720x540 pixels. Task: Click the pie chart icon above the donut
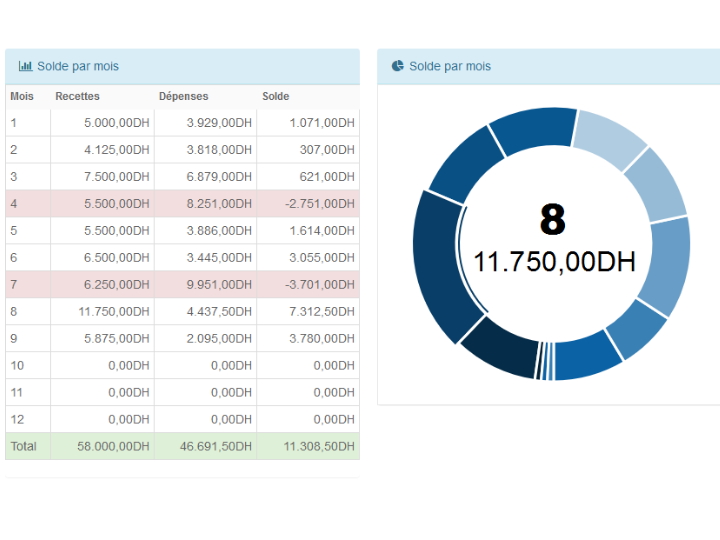click(398, 67)
